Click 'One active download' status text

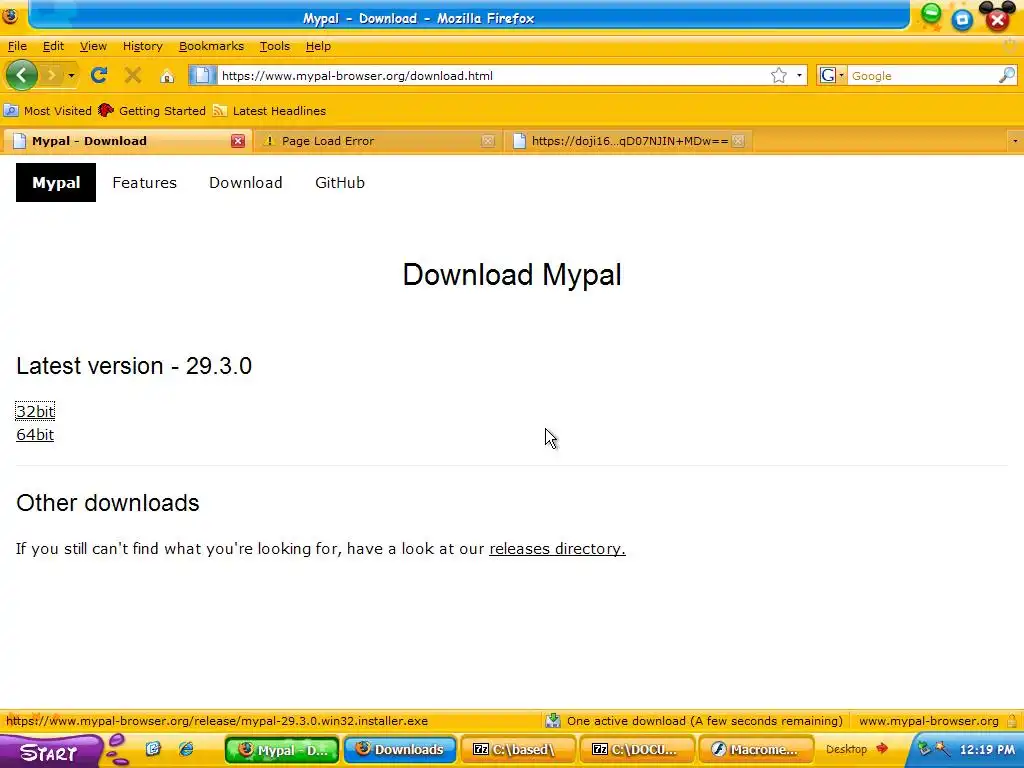704,721
